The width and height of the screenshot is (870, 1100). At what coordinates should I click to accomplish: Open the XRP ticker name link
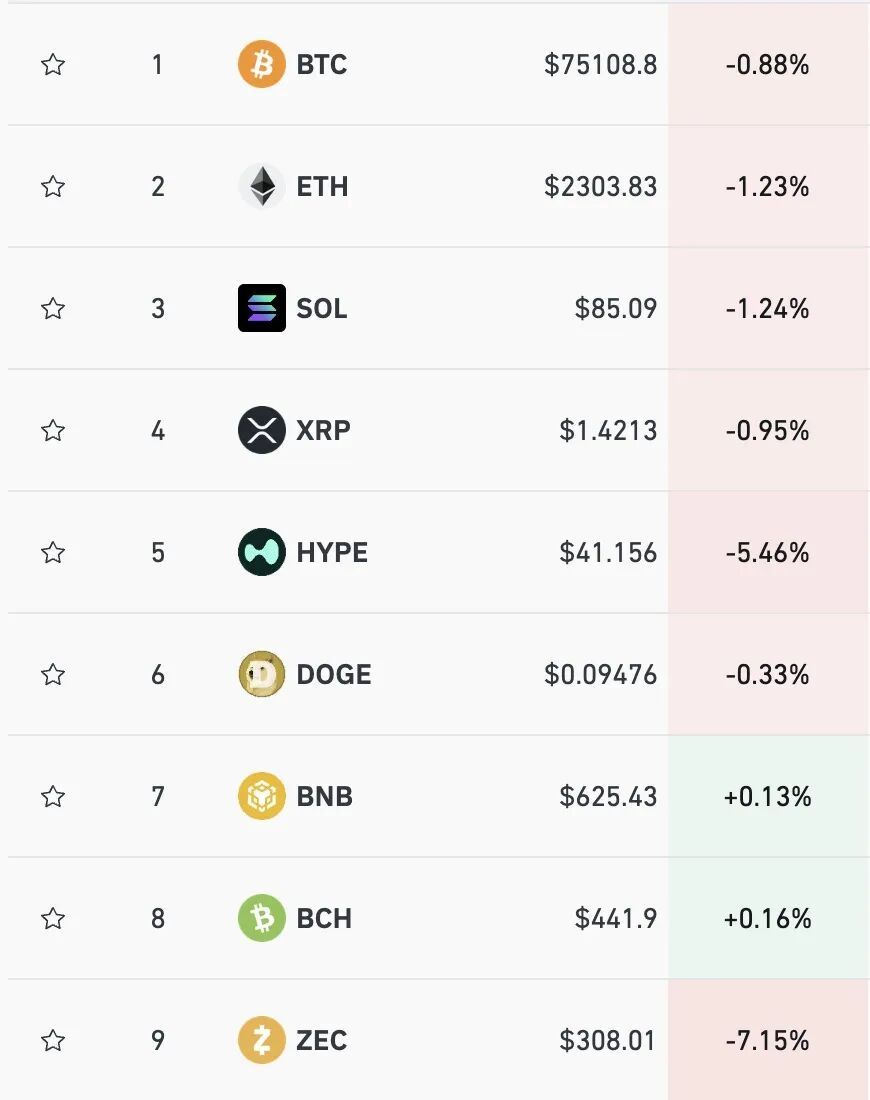pos(323,431)
